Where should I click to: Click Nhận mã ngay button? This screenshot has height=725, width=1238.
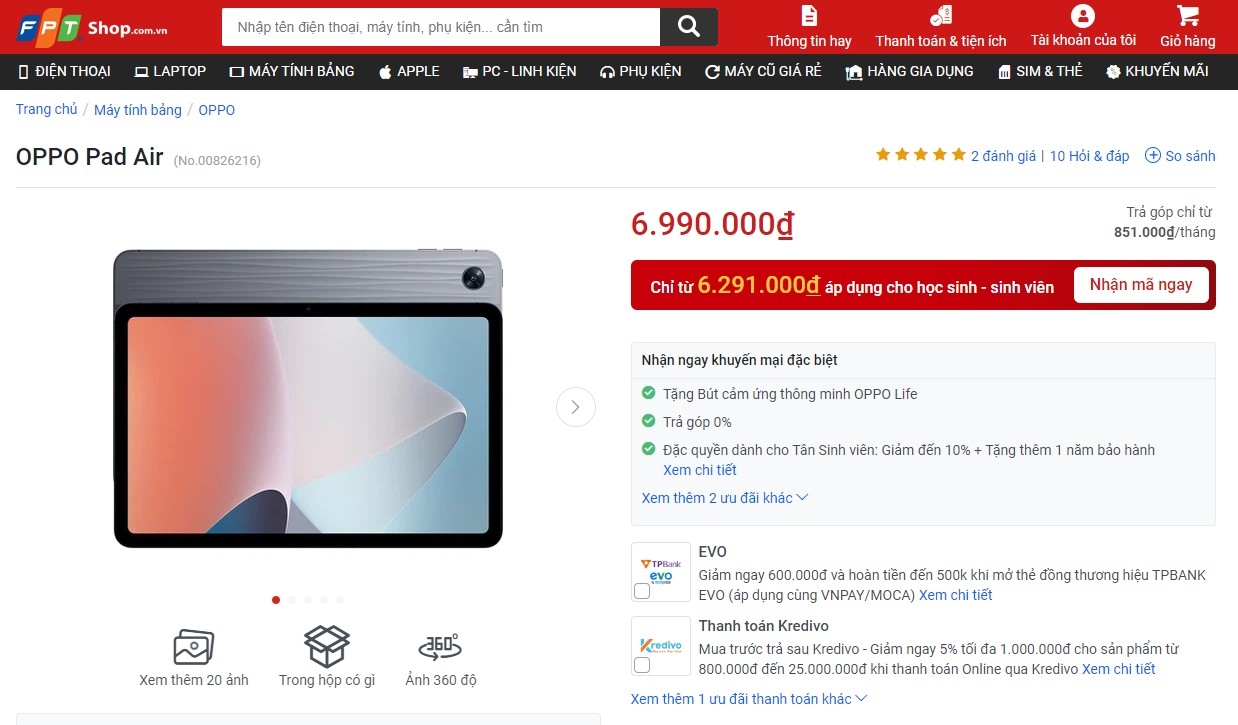pyautogui.click(x=1141, y=285)
